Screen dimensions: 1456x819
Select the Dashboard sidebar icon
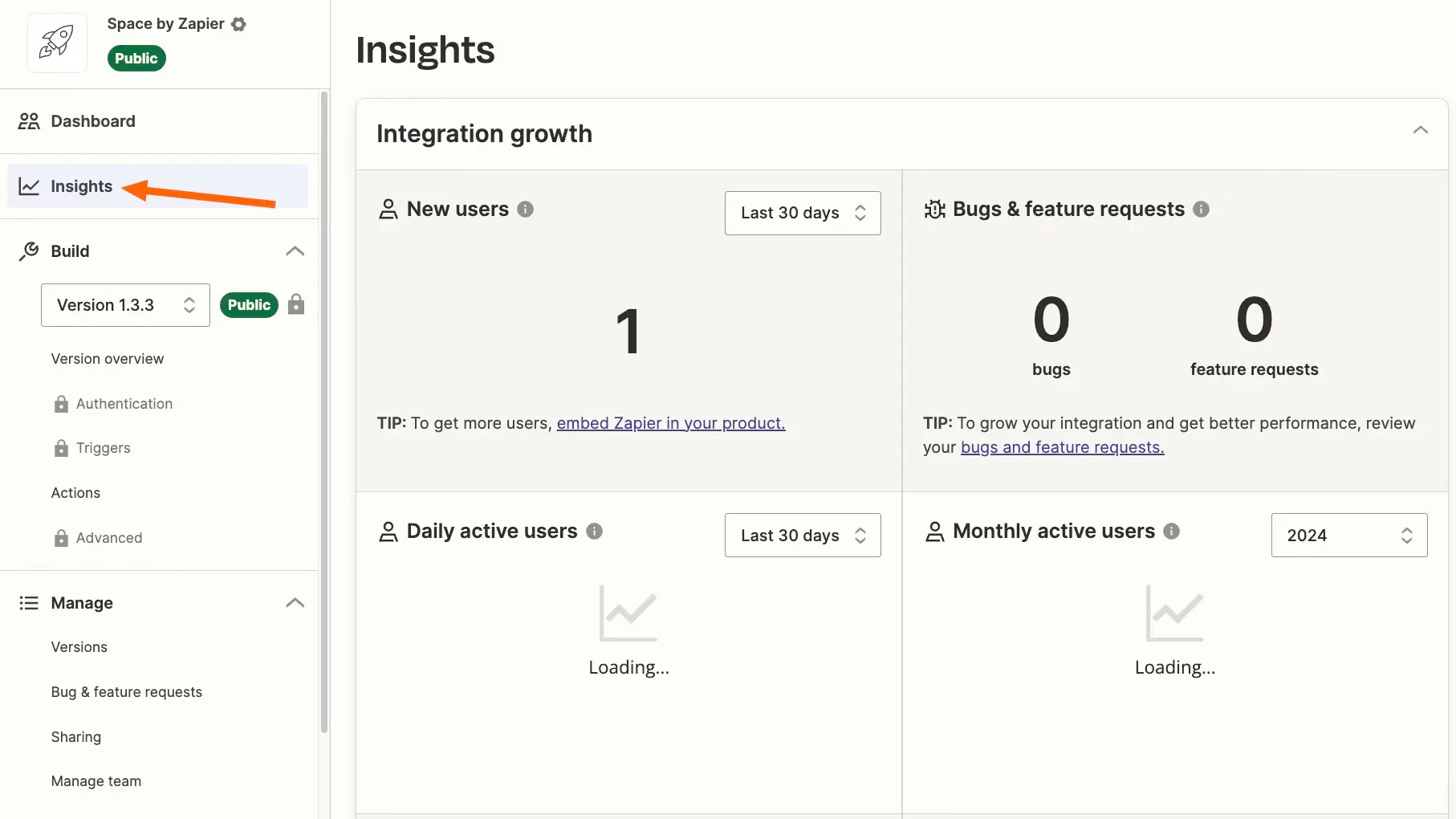tap(28, 120)
